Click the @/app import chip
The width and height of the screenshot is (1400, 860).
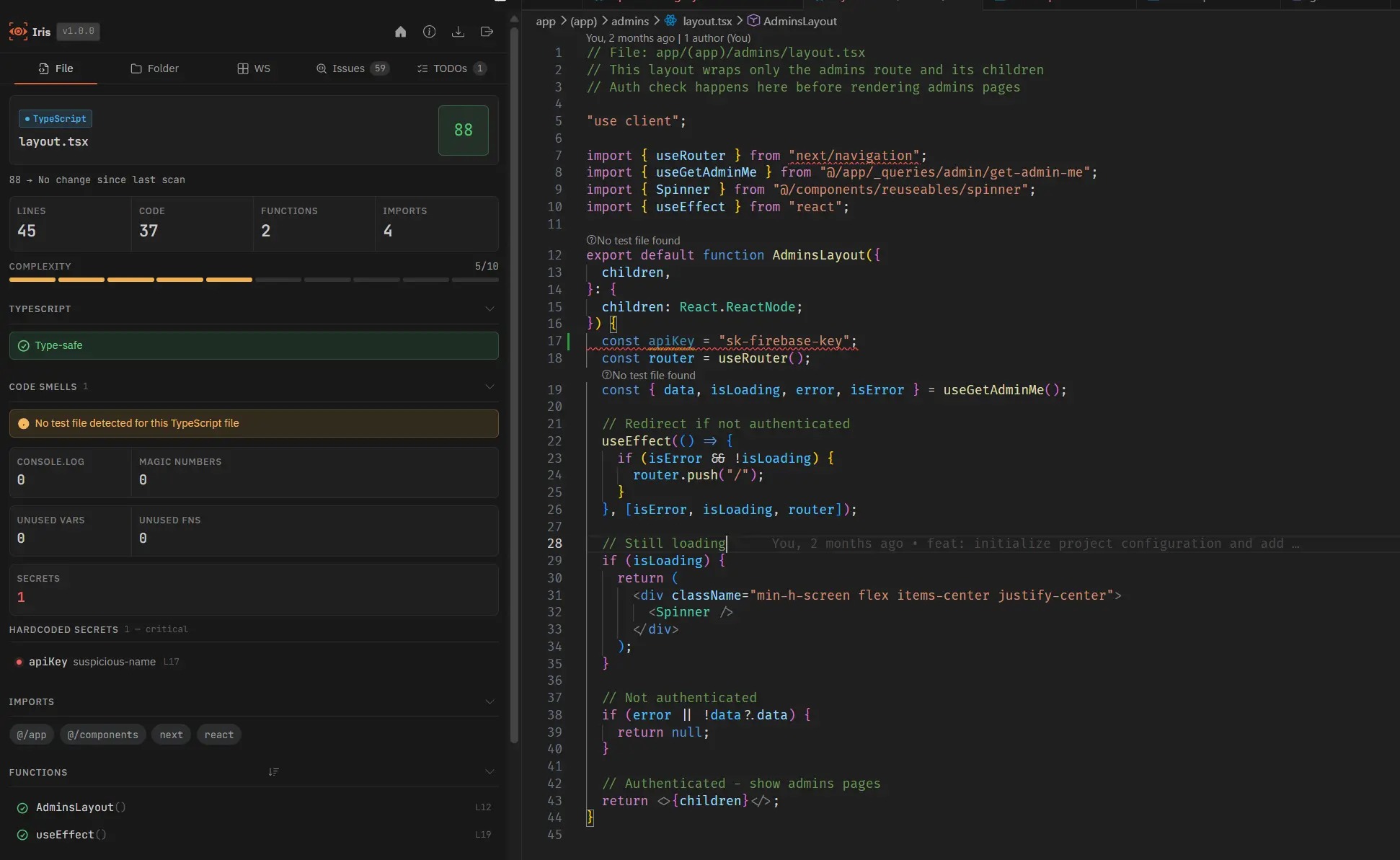[x=32, y=735]
